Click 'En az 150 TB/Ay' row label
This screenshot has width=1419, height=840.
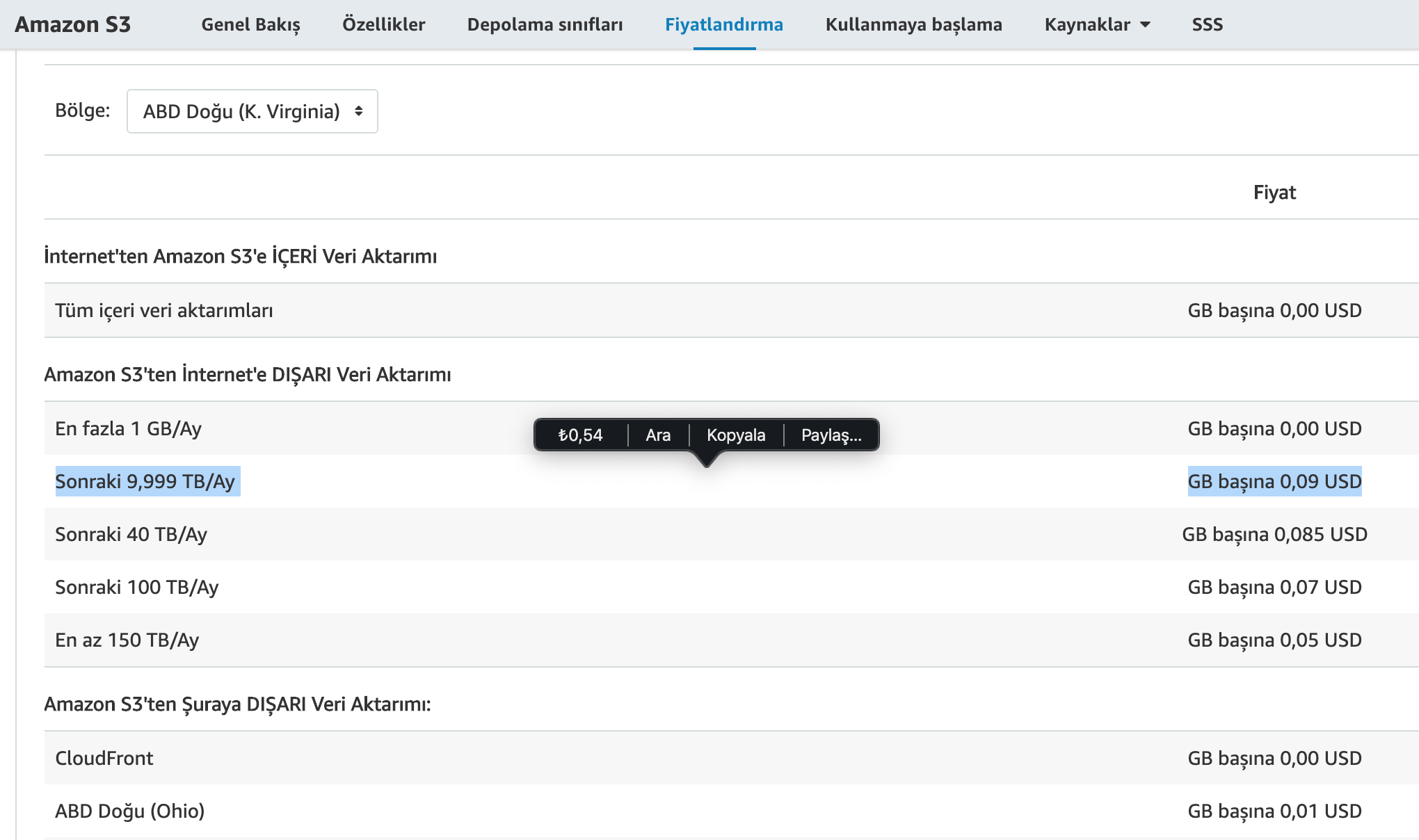[127, 640]
